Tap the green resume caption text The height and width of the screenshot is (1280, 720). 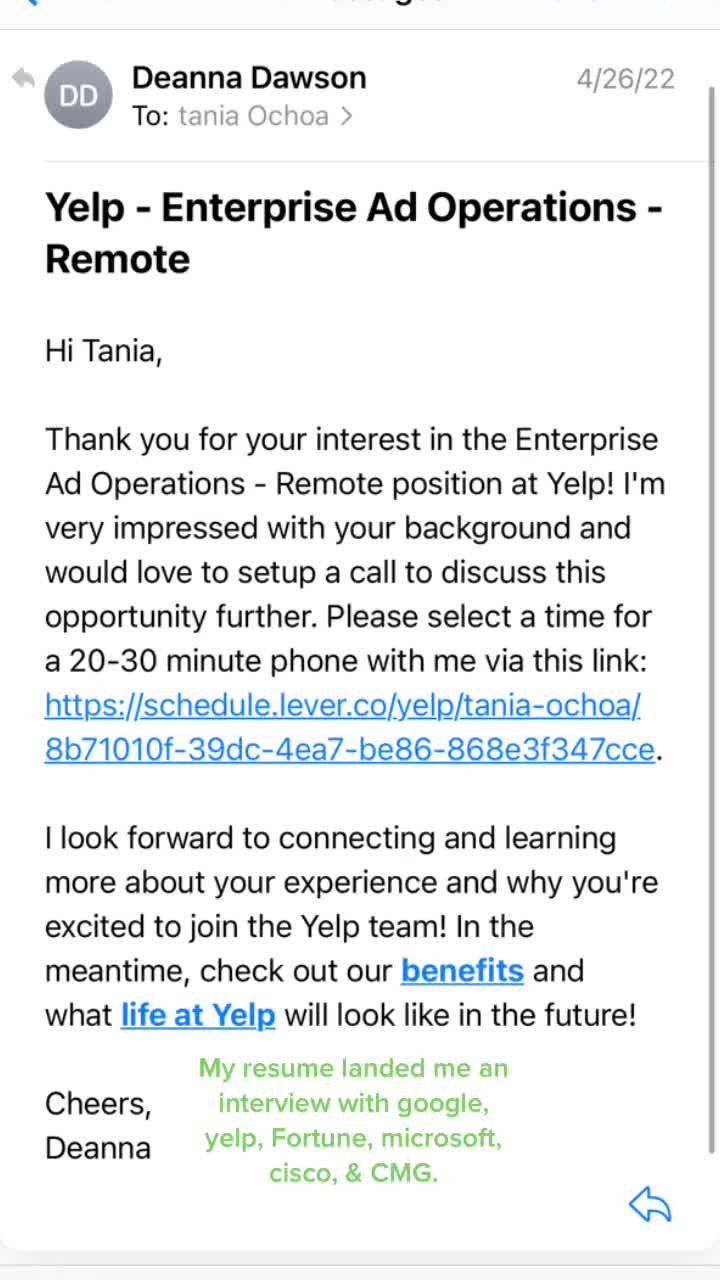click(354, 1120)
